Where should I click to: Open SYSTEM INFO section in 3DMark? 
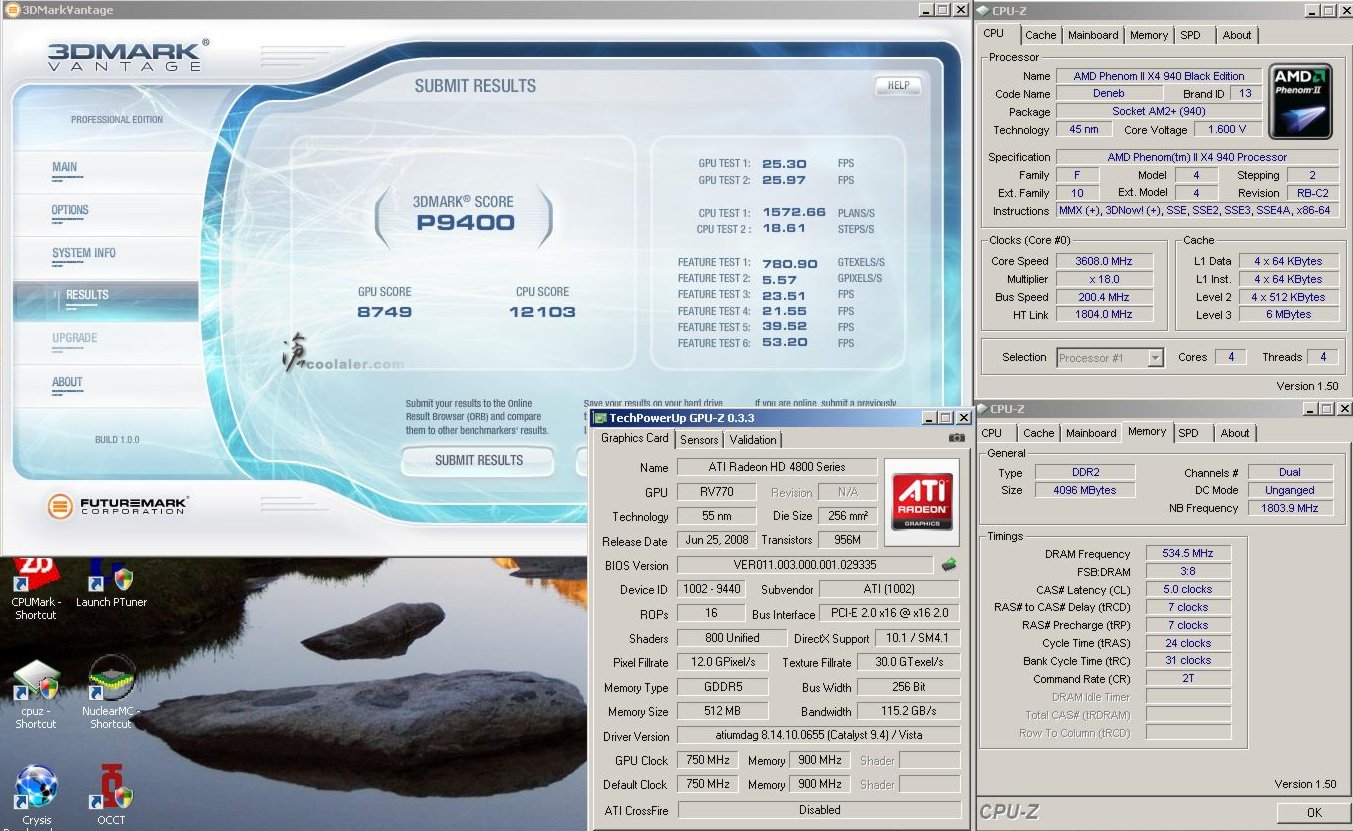point(84,253)
